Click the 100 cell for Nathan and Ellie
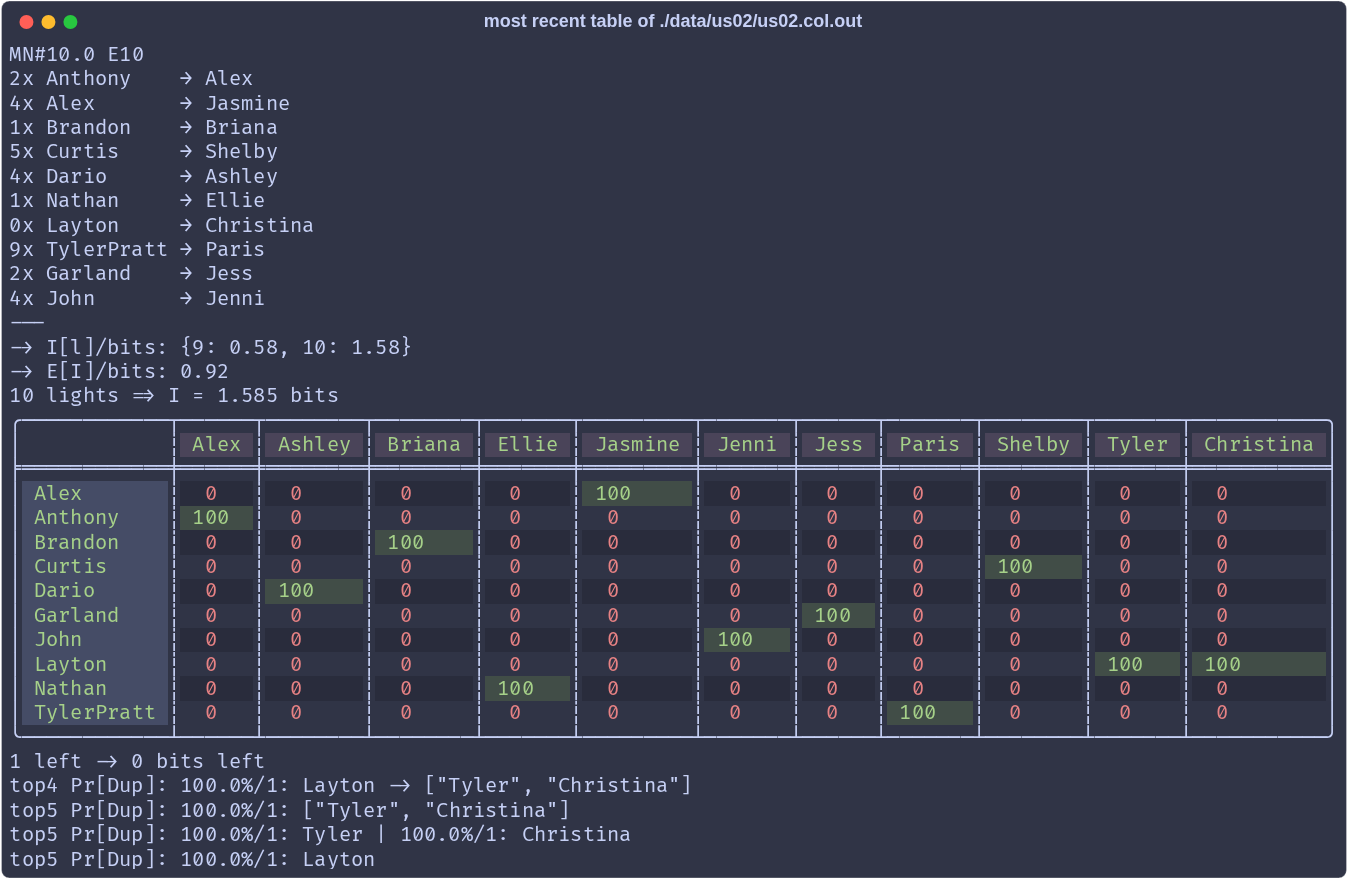This screenshot has height=879, width=1348. click(x=528, y=688)
